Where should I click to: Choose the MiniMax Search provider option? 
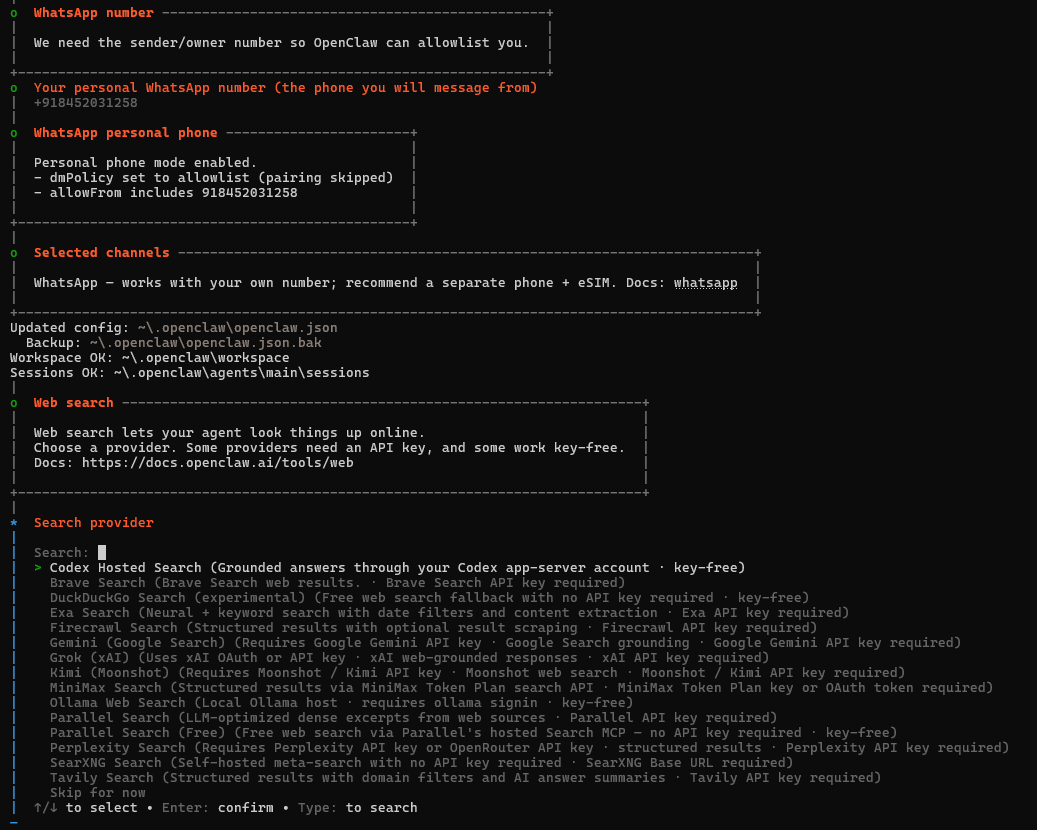[x=521, y=688]
